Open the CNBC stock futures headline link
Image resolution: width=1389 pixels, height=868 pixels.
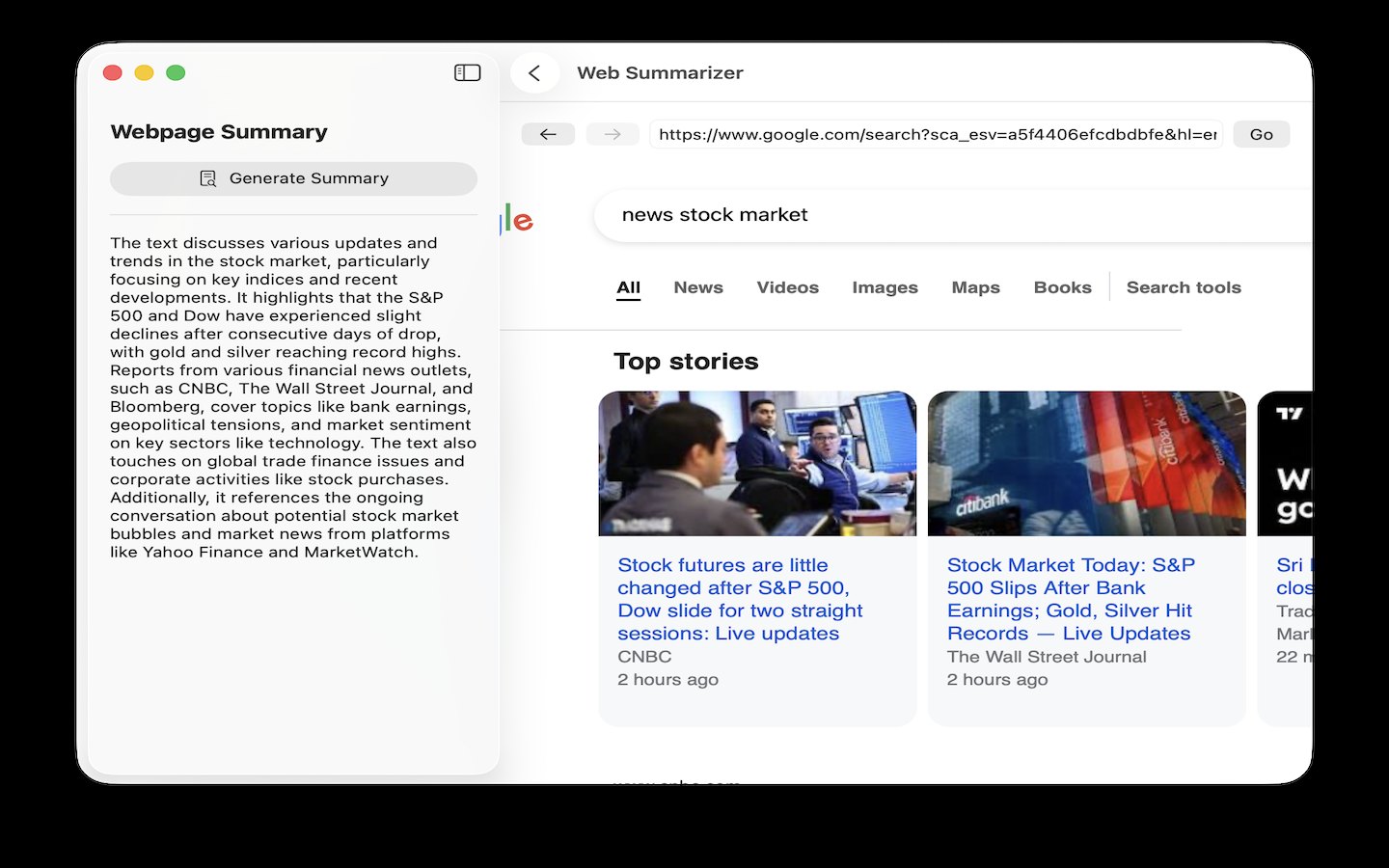(x=740, y=599)
